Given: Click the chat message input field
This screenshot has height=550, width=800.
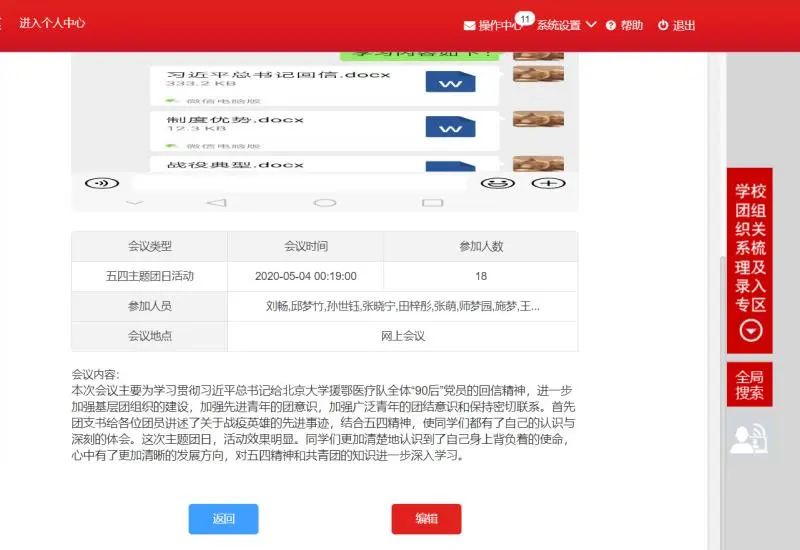Looking at the screenshot, I should [x=300, y=183].
